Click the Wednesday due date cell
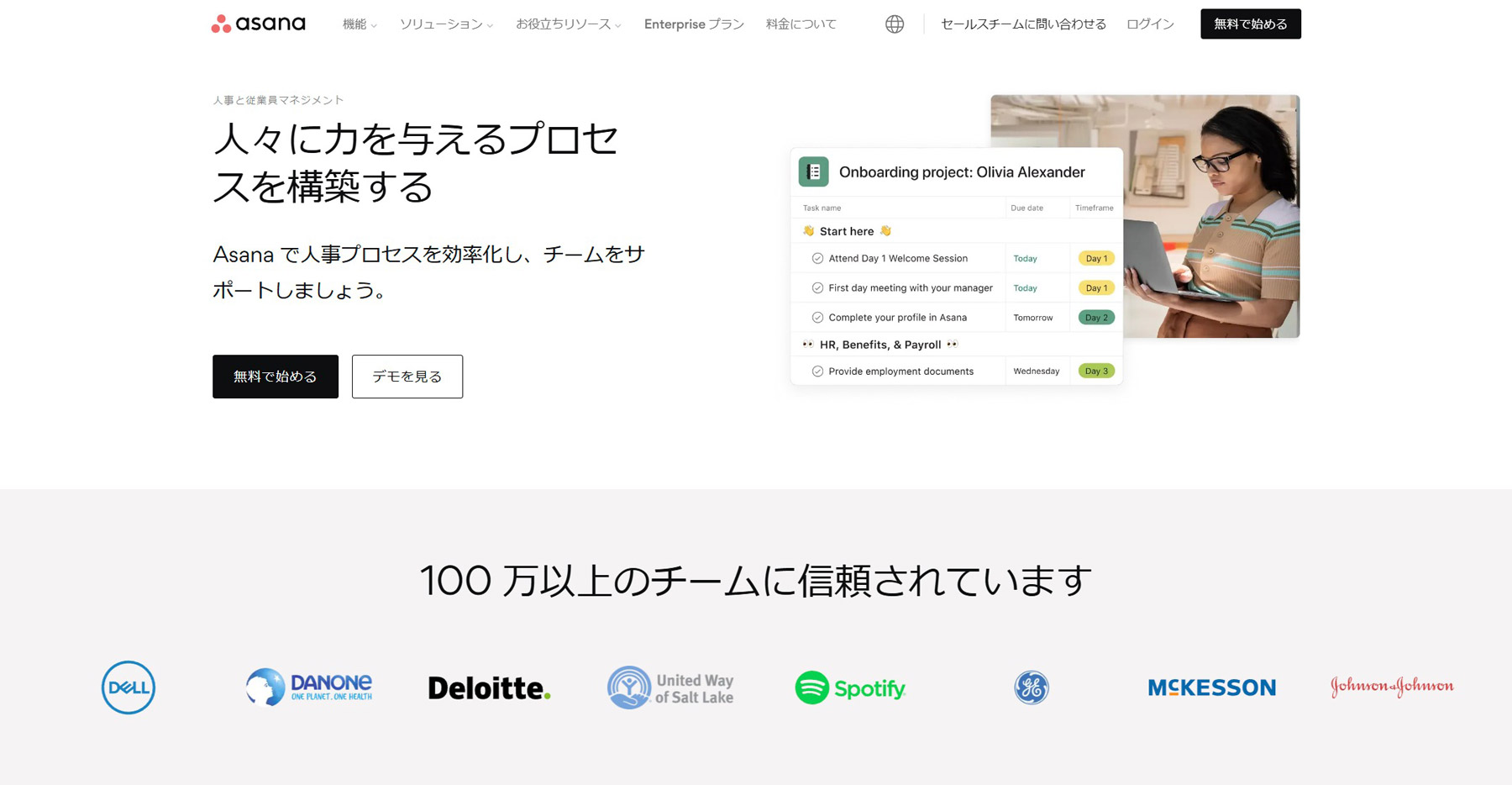This screenshot has width=1512, height=785. pyautogui.click(x=1037, y=371)
